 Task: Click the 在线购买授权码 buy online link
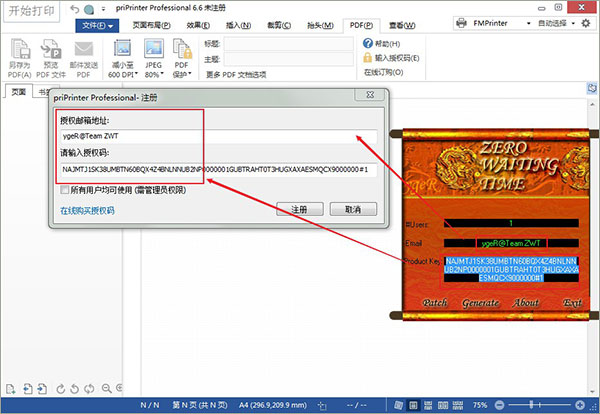coord(87,210)
